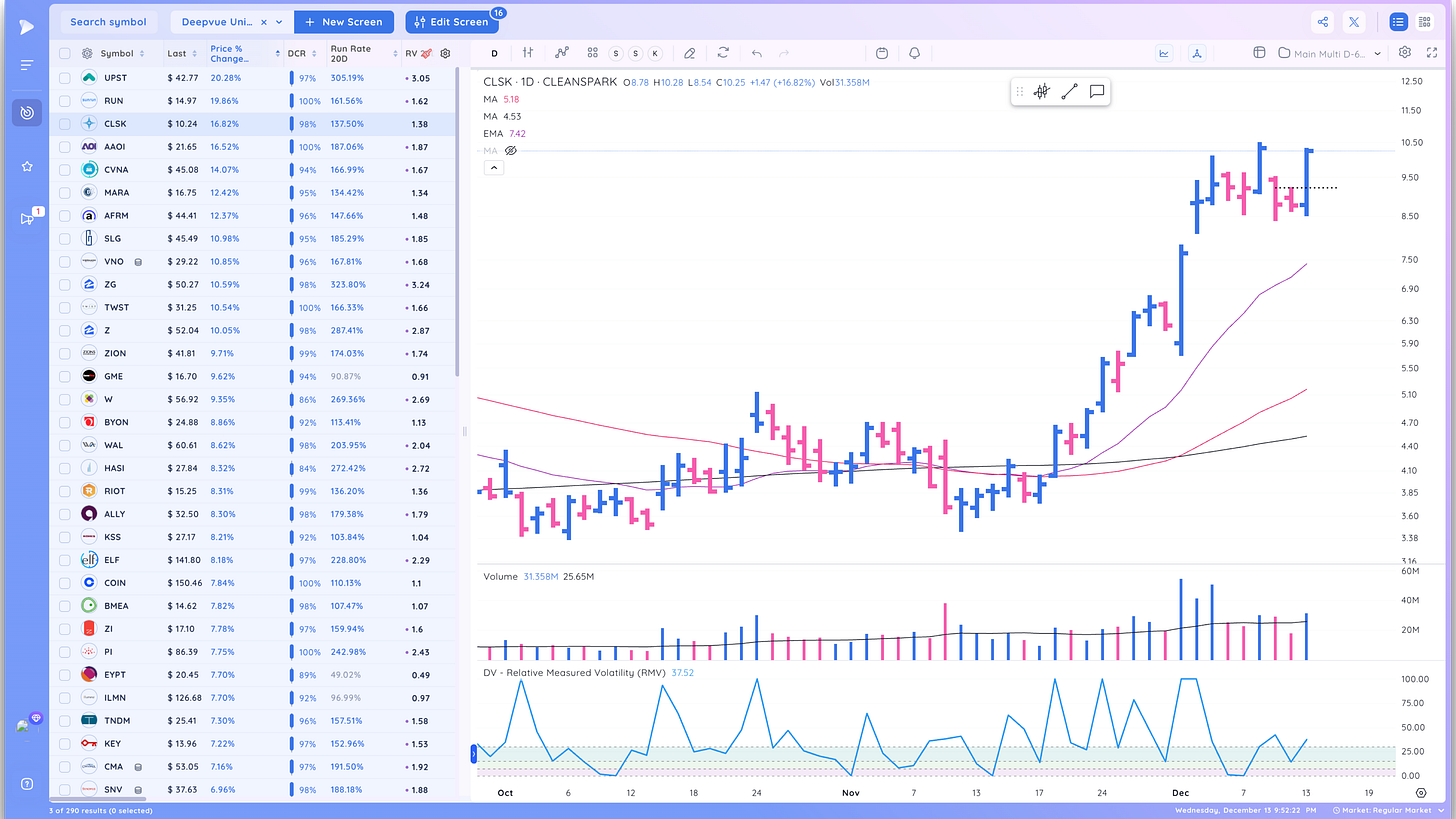Expand the Deepvue Uni… screen dropdown arrow
Image resolution: width=1456 pixels, height=819 pixels.
tap(281, 22)
